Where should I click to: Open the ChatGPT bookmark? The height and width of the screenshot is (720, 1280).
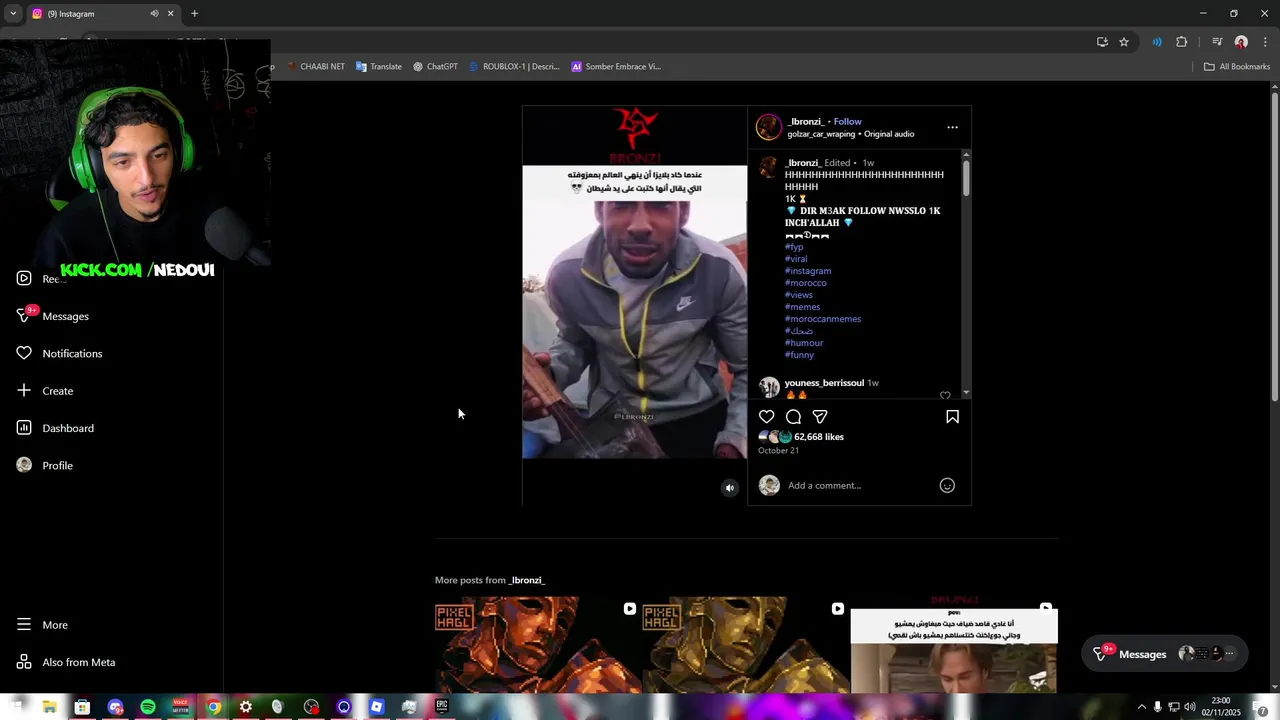click(x=435, y=66)
